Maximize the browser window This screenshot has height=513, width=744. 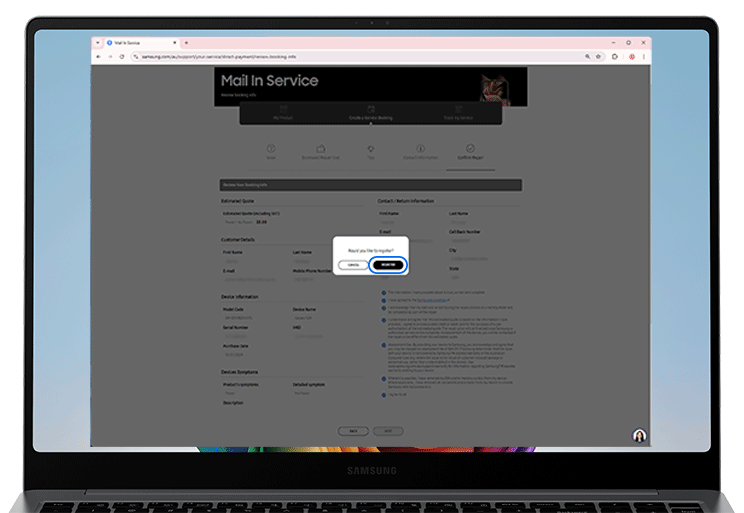pos(628,43)
